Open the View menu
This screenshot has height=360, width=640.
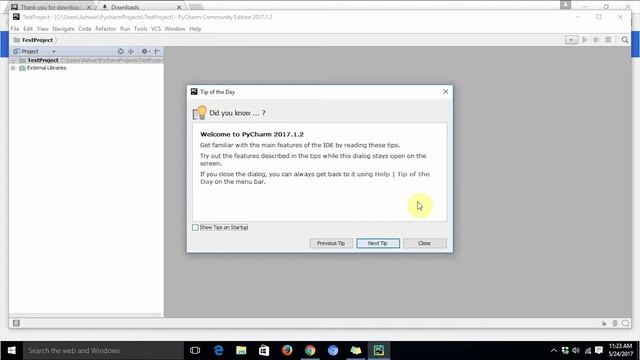click(42, 29)
